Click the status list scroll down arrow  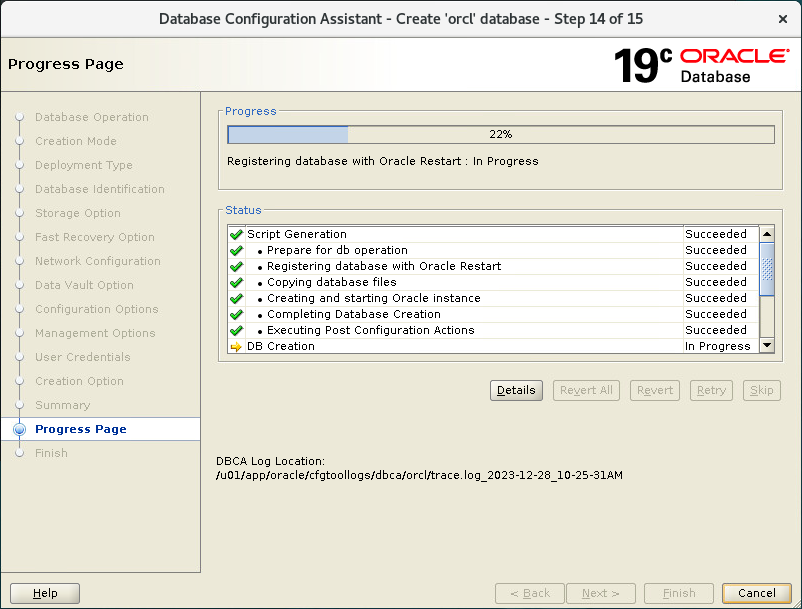(x=767, y=345)
